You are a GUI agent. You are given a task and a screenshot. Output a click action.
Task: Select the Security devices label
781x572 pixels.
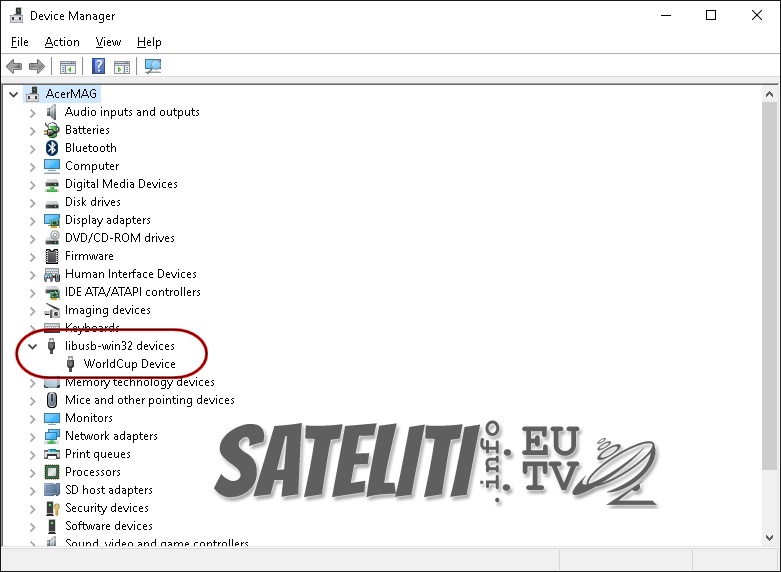[107, 508]
